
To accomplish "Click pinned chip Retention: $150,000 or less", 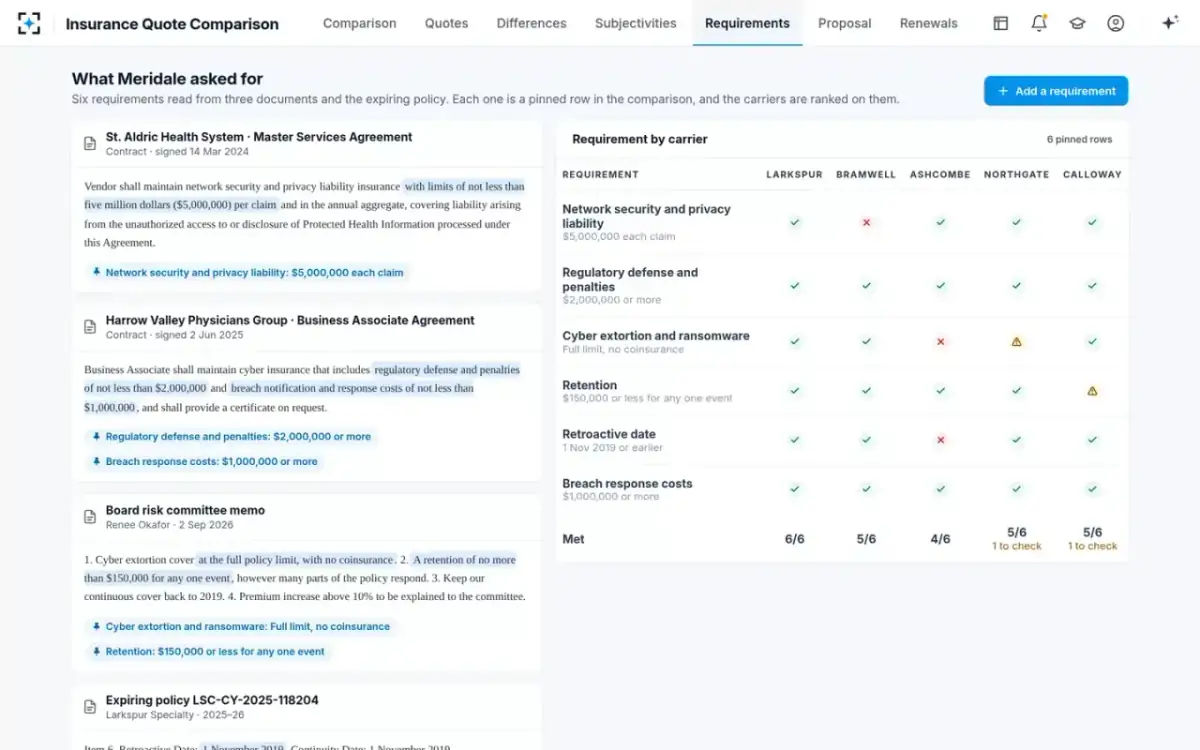I will click(208, 652).
